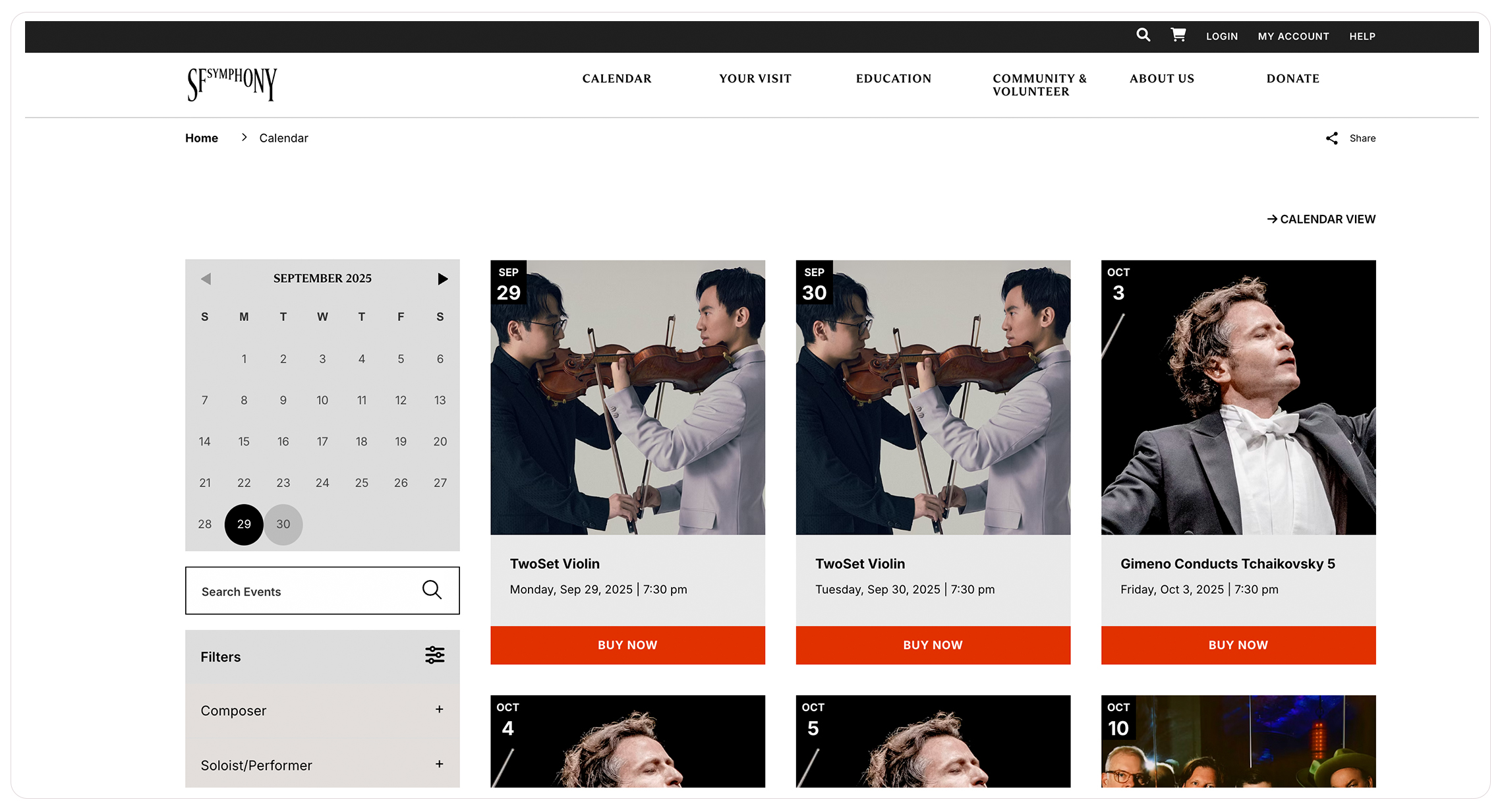The width and height of the screenshot is (1502, 812).
Task: Click the SF Symphony logo
Action: click(232, 84)
